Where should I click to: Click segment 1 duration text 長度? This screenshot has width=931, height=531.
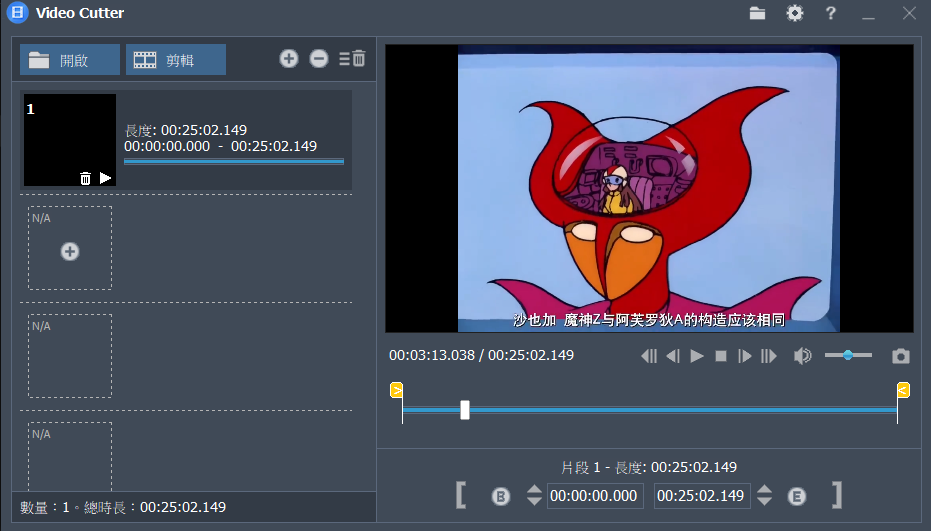(186, 130)
